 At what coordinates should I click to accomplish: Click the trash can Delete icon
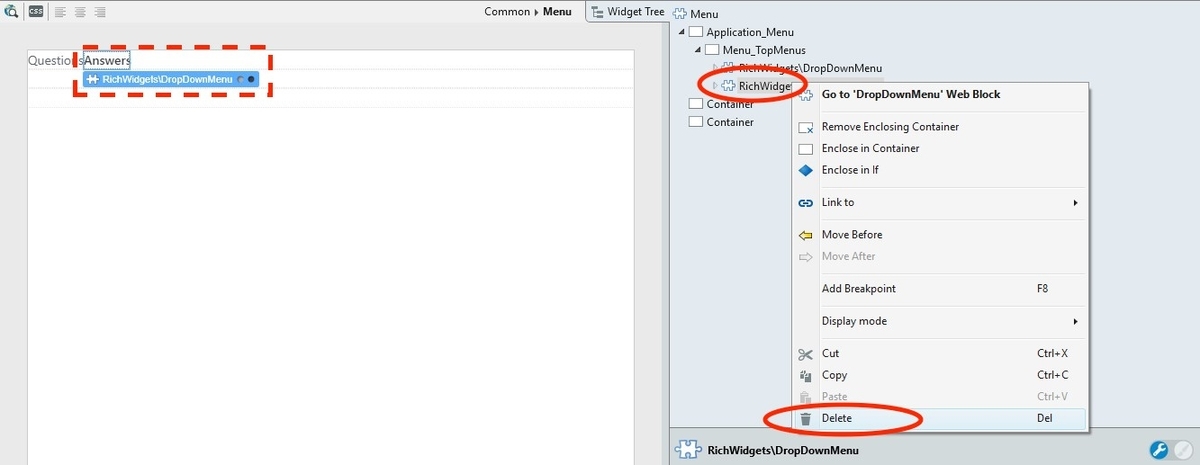pyautogui.click(x=806, y=418)
